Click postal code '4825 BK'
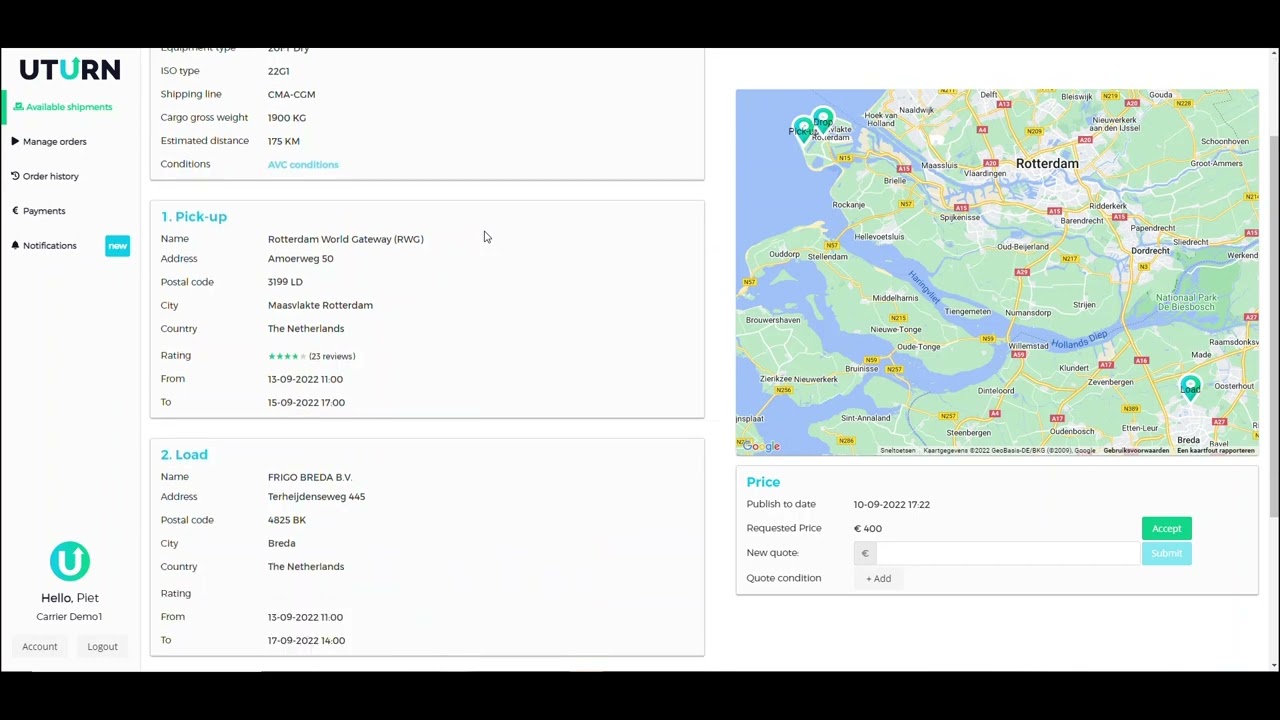The width and height of the screenshot is (1280, 720). pos(287,520)
